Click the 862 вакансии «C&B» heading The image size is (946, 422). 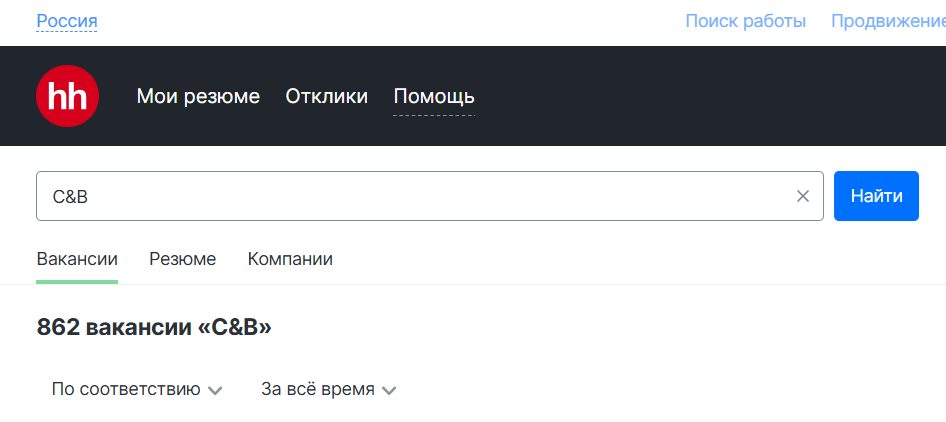click(154, 327)
